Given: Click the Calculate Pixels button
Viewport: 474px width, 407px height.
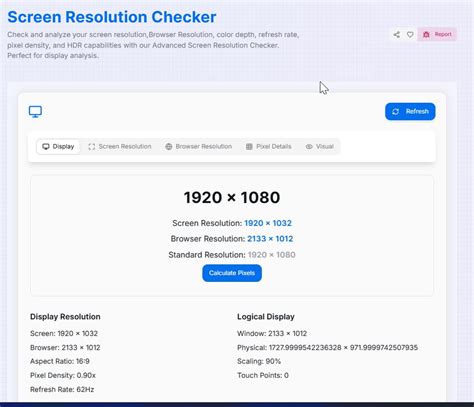Looking at the screenshot, I should (232, 273).
